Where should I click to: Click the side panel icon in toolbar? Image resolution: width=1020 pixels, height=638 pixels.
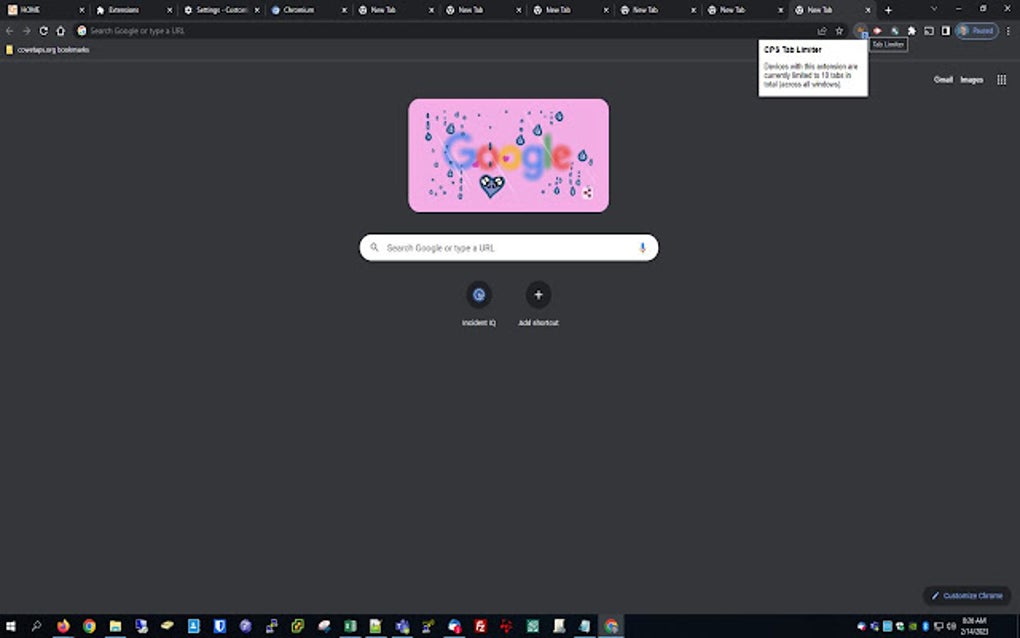pos(944,30)
